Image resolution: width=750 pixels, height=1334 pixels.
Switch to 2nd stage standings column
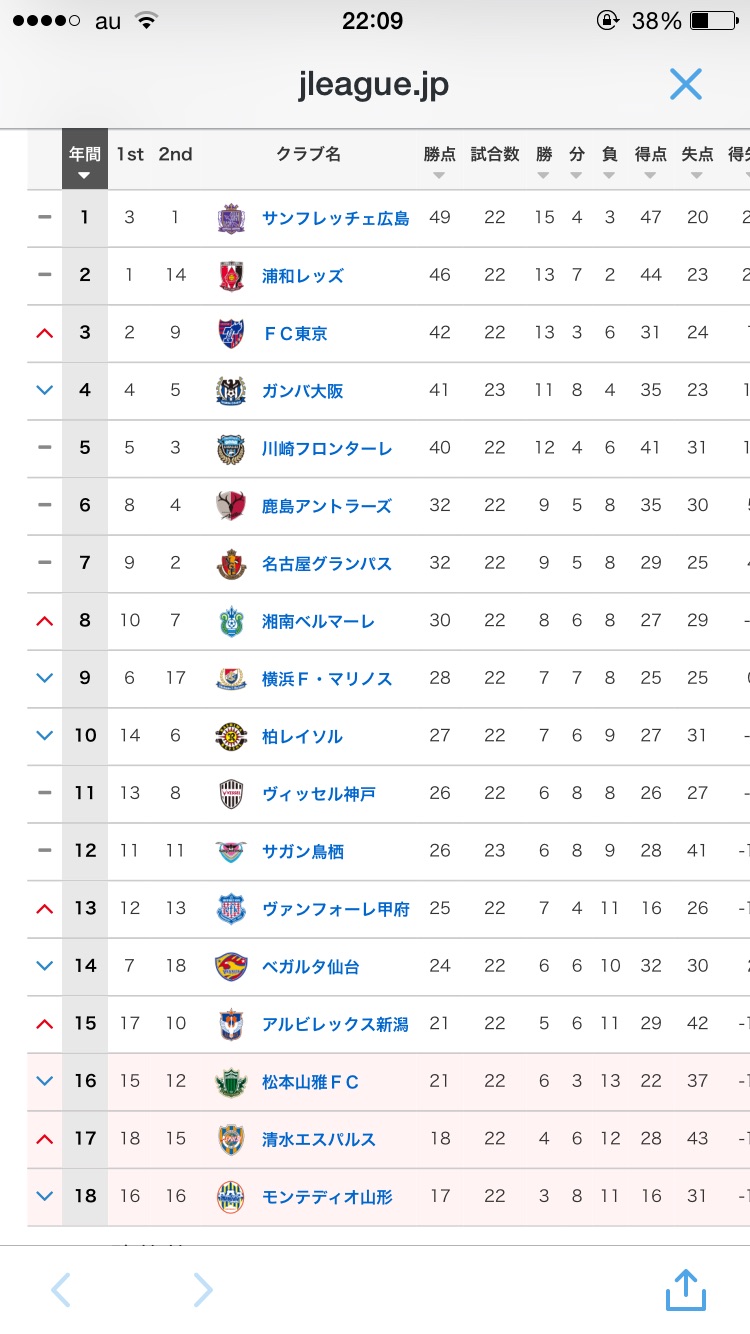pos(175,155)
